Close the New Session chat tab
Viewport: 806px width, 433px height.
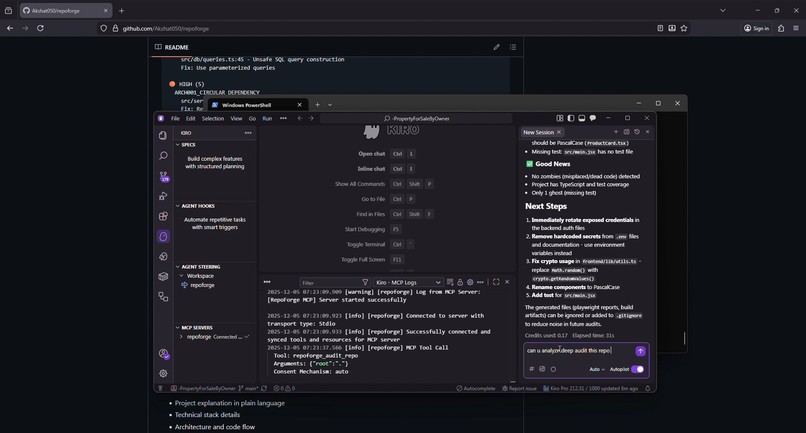(x=559, y=132)
